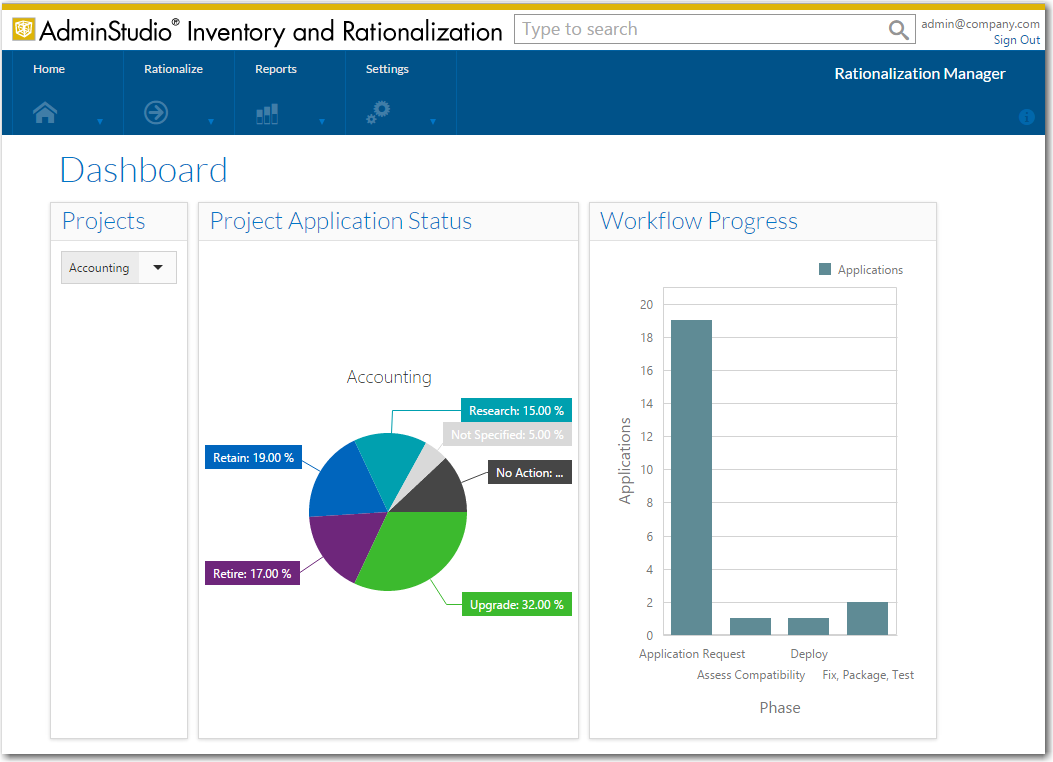Click the Accounting pie chart title
The image size is (1053, 762).
[389, 377]
